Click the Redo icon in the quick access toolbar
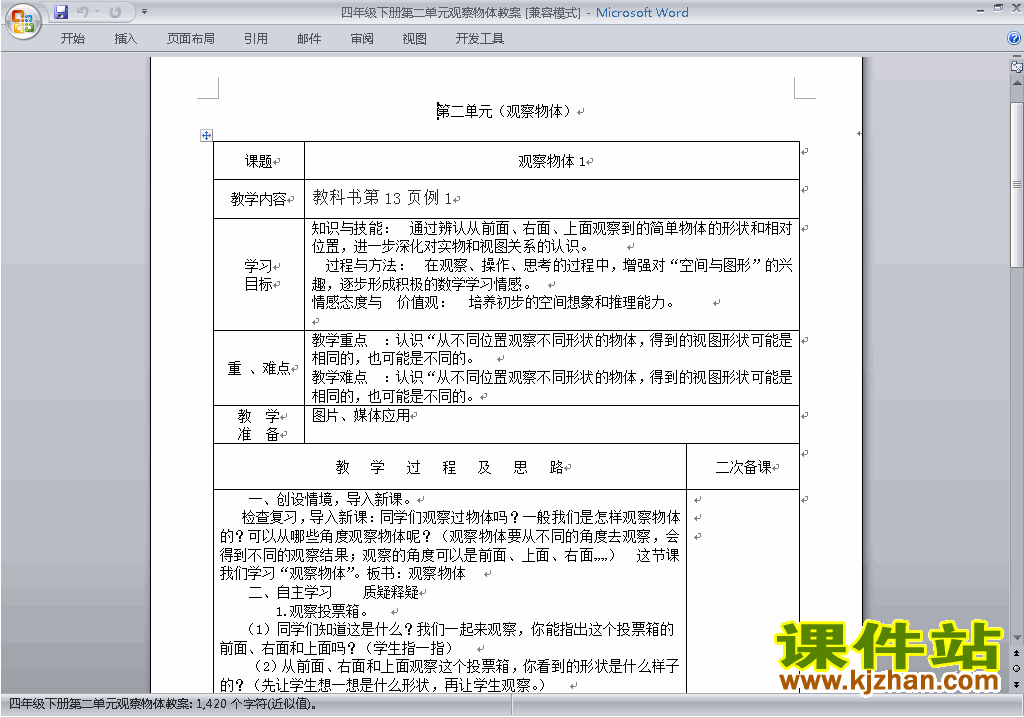 (x=115, y=12)
